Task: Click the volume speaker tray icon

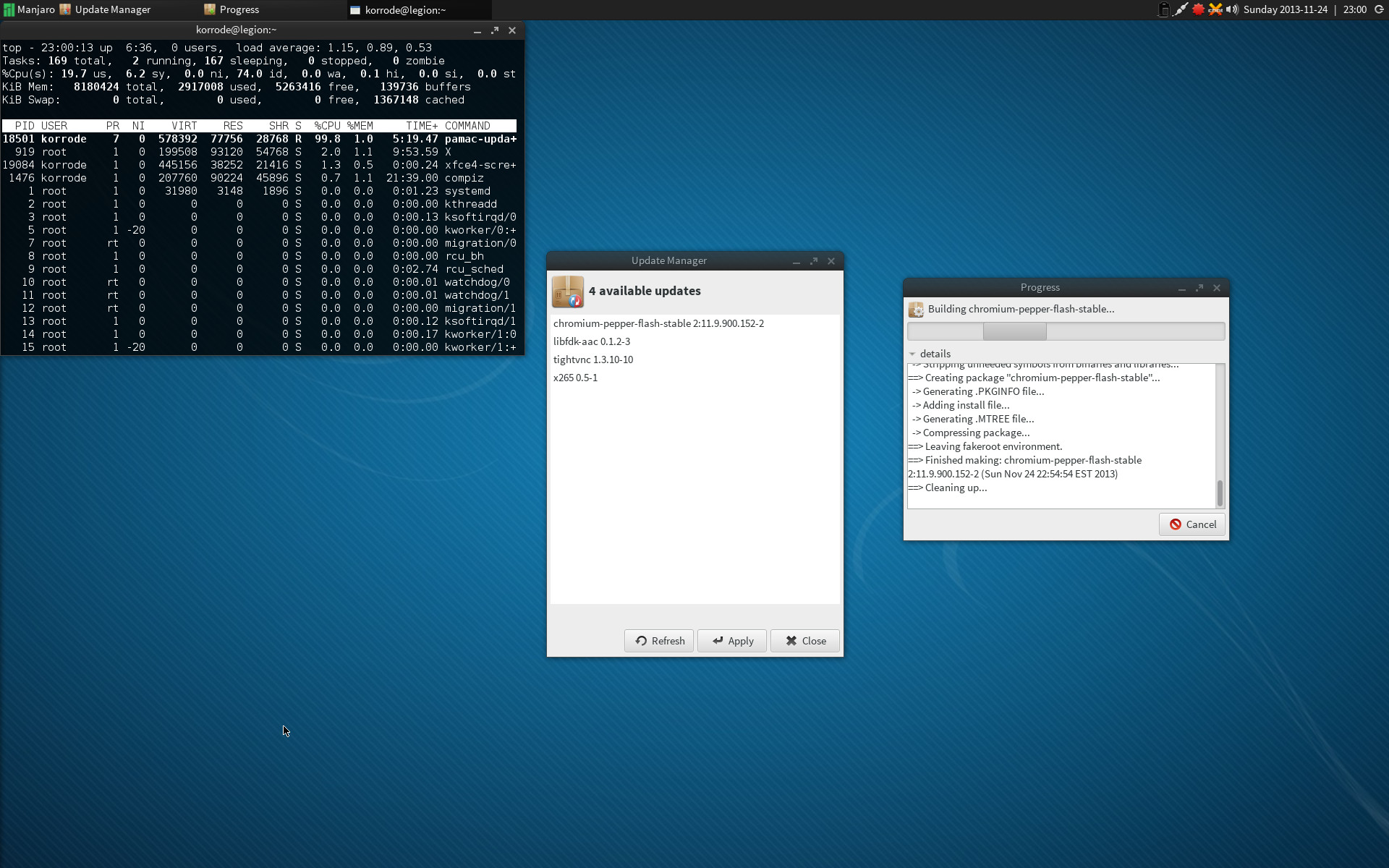Action: click(x=1232, y=9)
